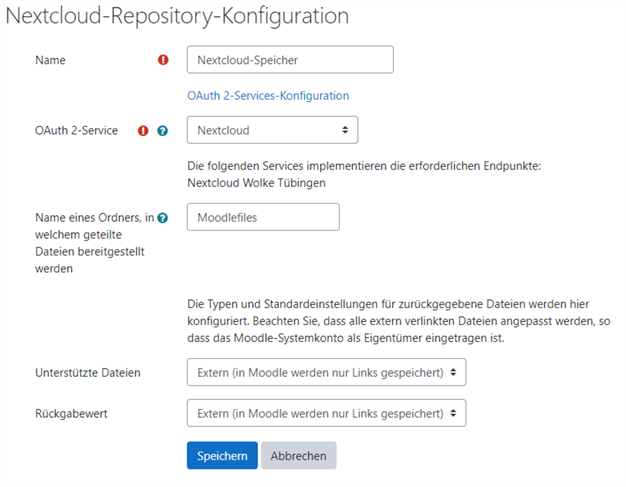Click the red required icon beside OAuth 2-Service
Viewport: 626px width, 487px height.
pyautogui.click(x=143, y=130)
